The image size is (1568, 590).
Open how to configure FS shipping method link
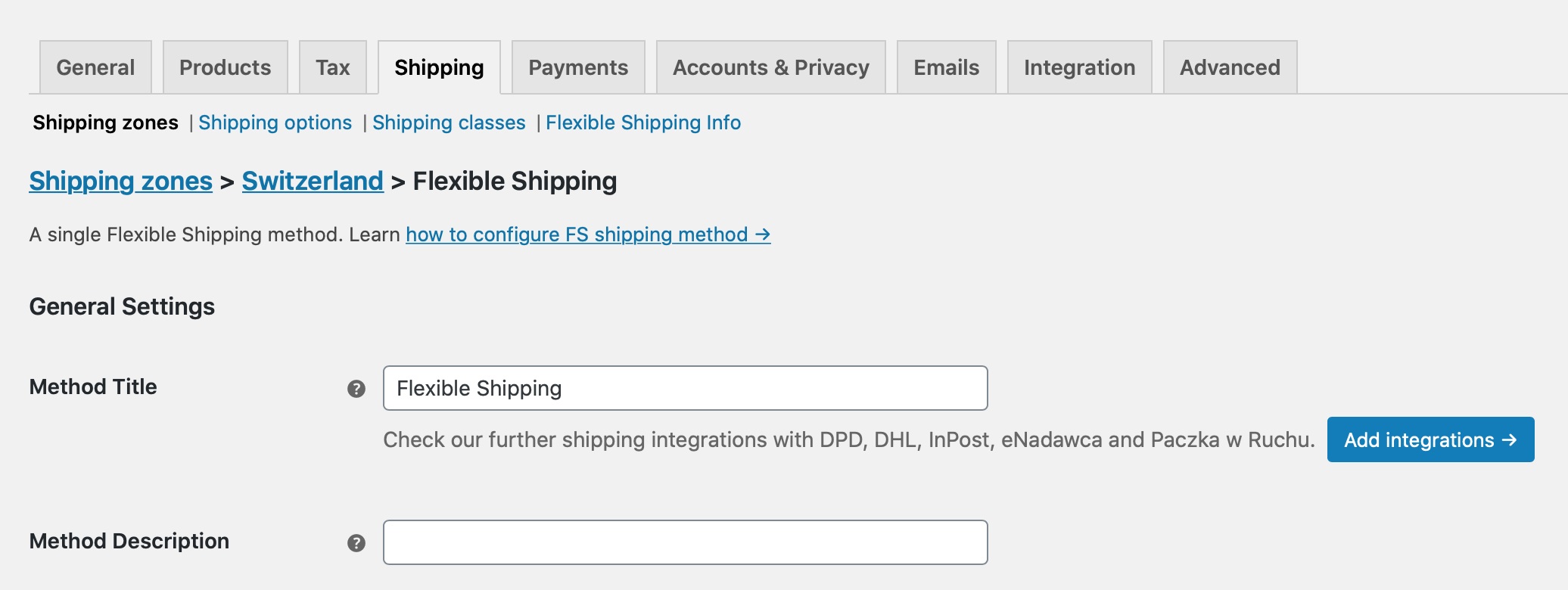coord(588,234)
